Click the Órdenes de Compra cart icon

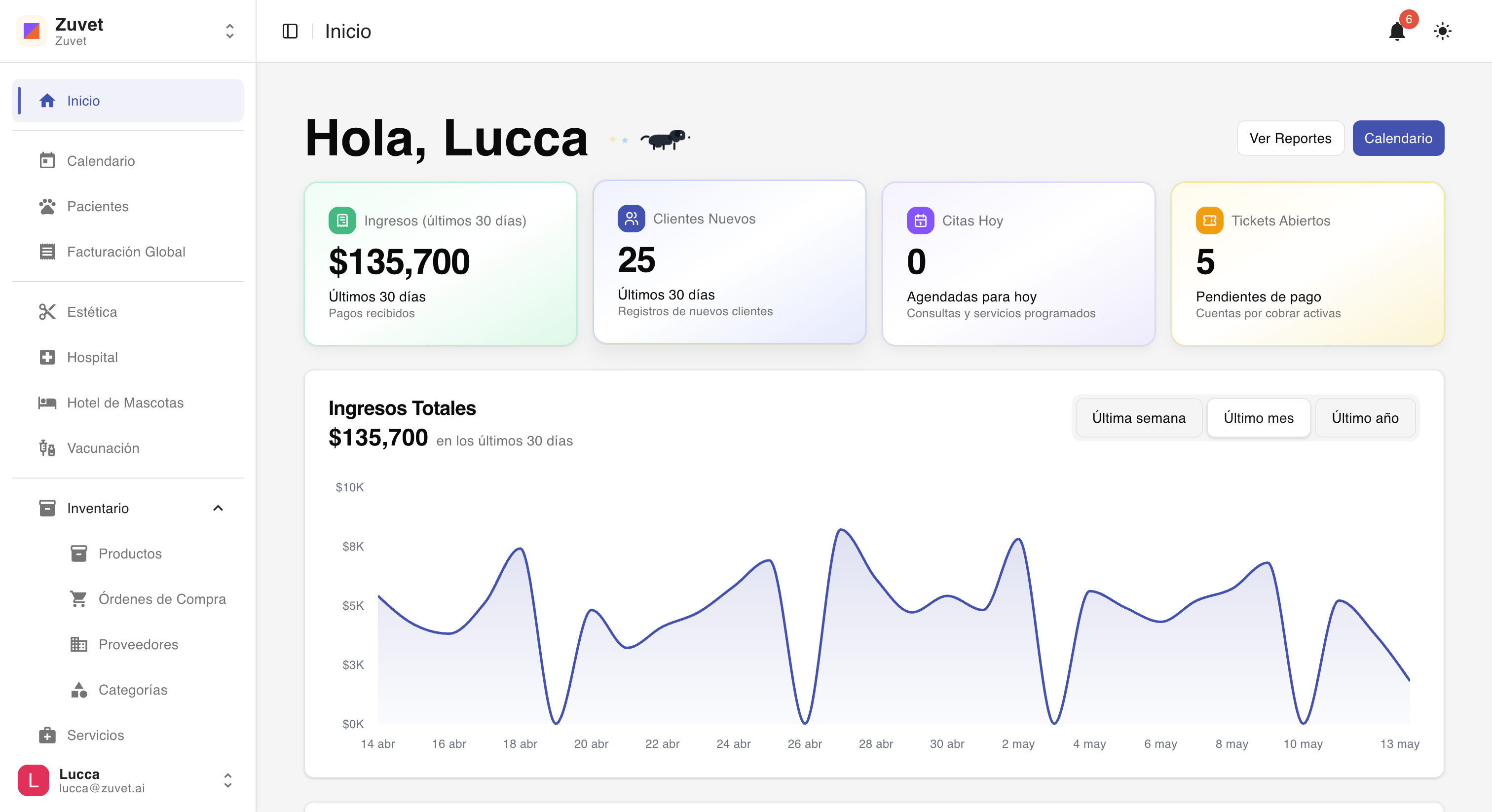coord(78,599)
